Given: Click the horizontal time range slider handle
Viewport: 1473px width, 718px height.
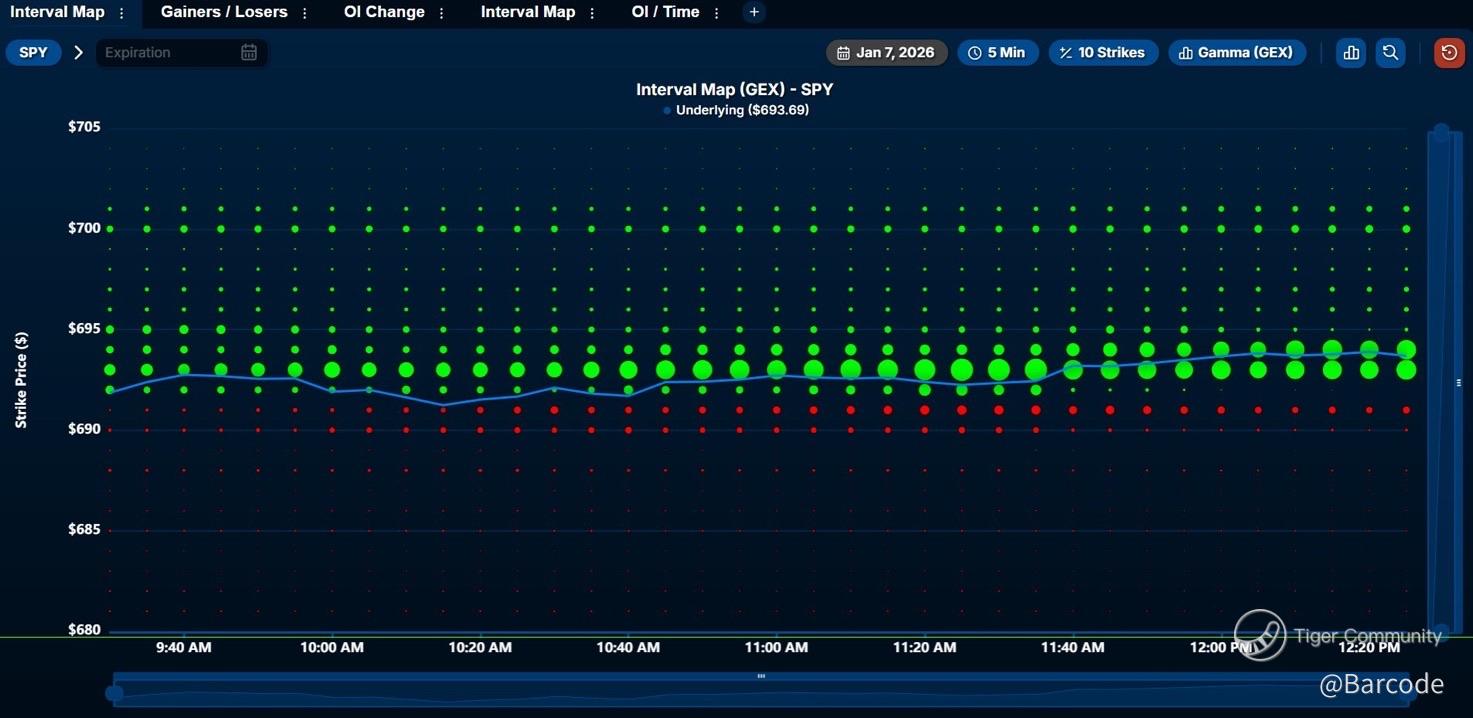Looking at the screenshot, I should pos(761,677).
